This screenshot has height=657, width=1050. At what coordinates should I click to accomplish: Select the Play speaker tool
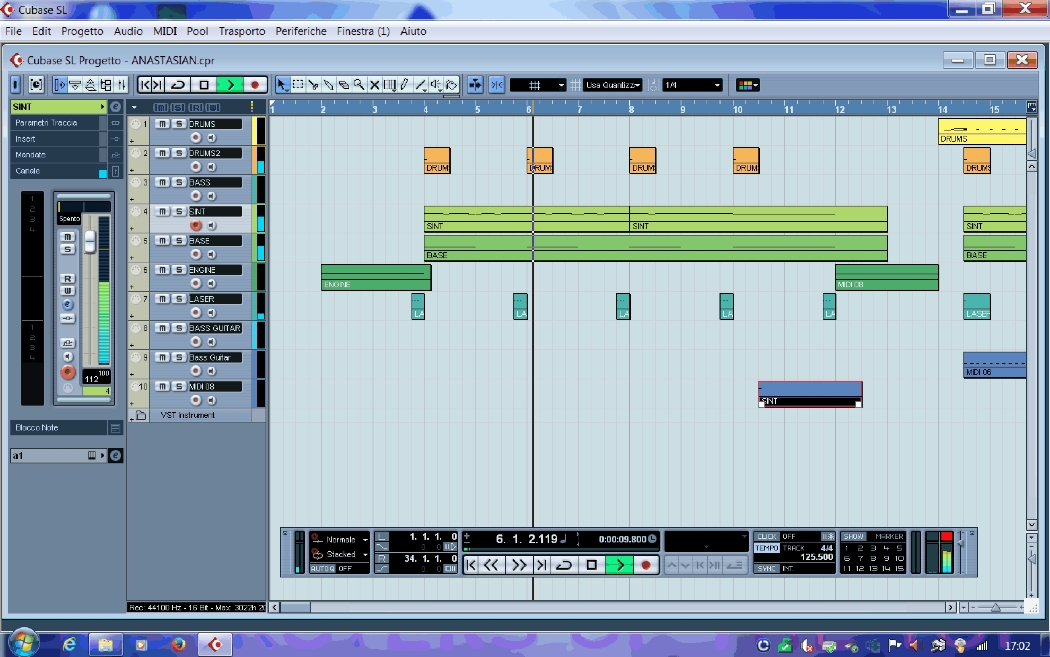tap(436, 85)
